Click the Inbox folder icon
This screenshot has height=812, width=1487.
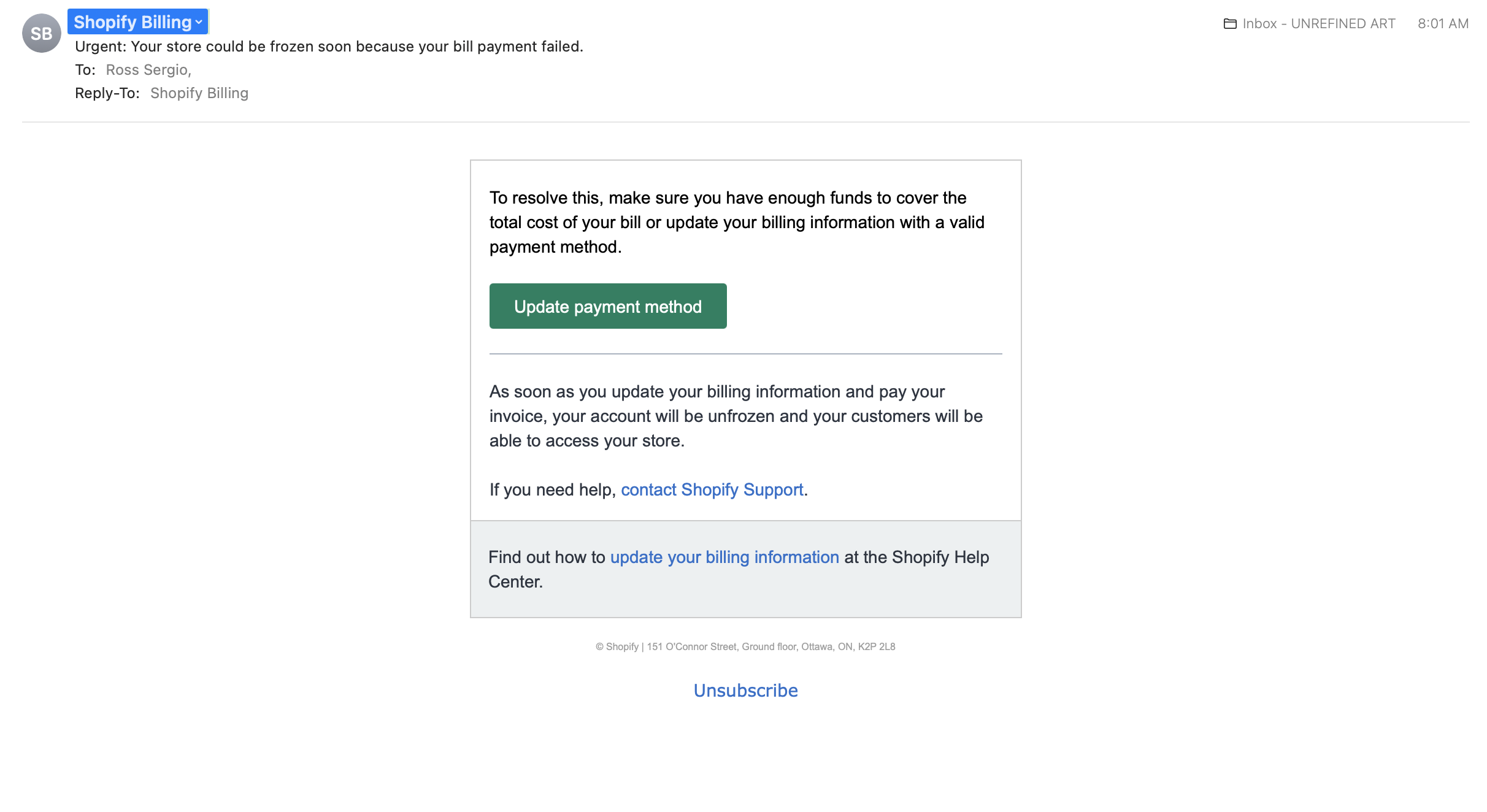click(x=1229, y=24)
